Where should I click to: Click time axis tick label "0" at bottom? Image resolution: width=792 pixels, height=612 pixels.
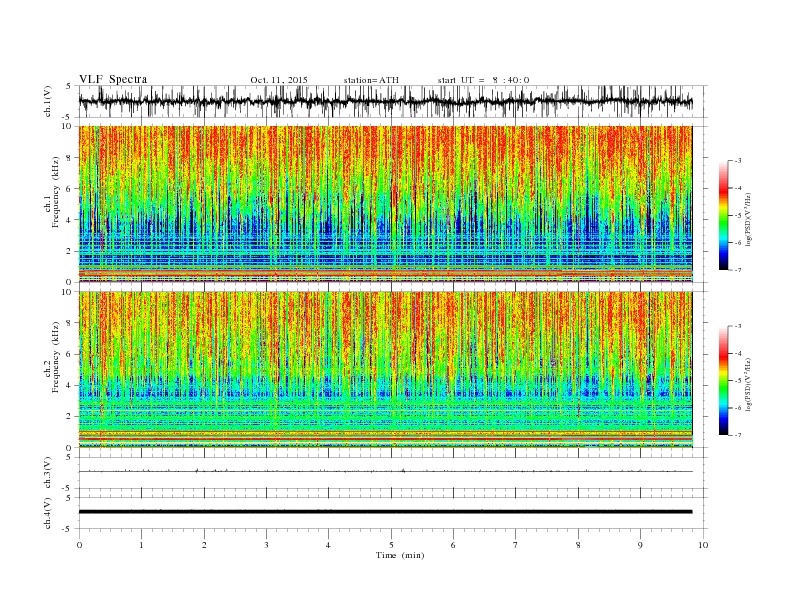tap(79, 545)
